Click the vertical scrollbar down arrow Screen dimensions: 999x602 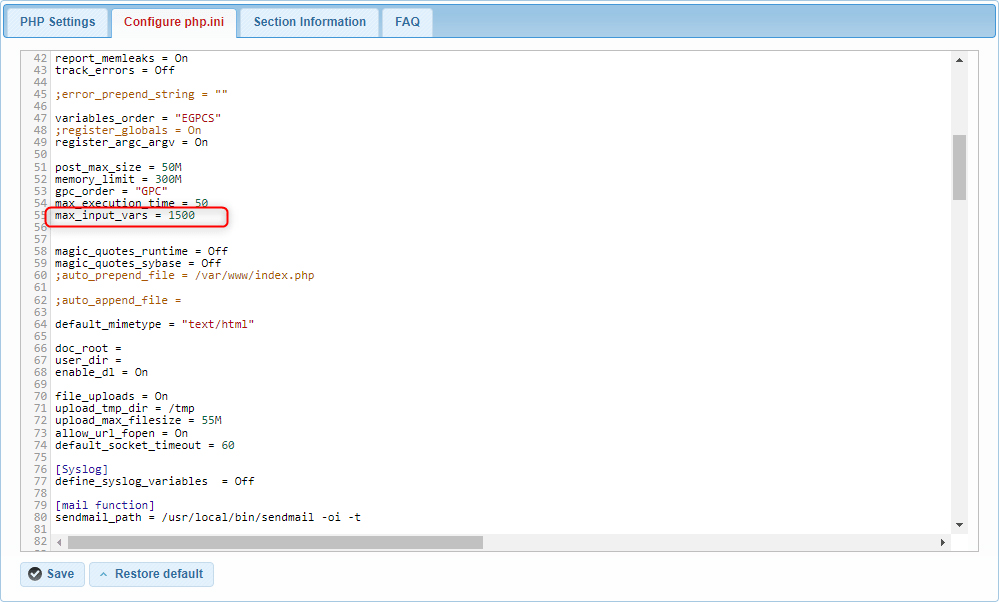click(959, 524)
